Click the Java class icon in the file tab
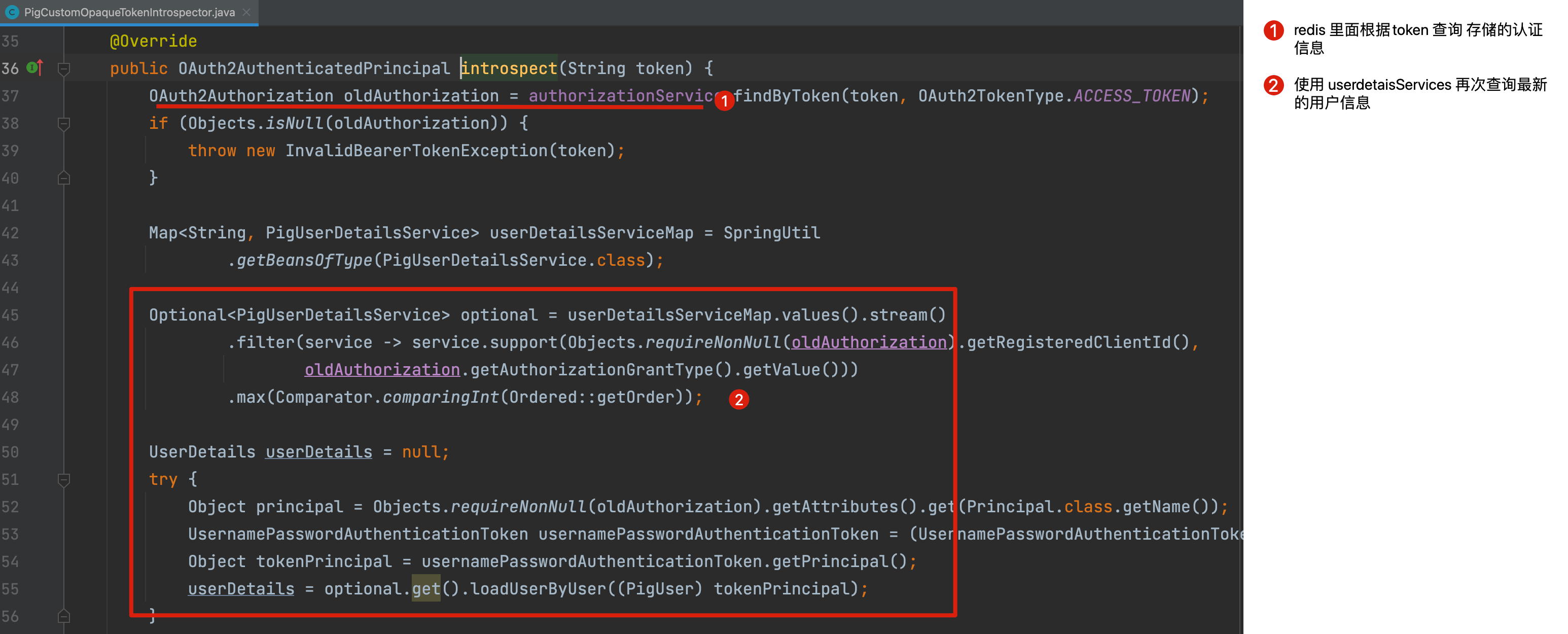Viewport: 1568px width, 634px height. (x=12, y=12)
